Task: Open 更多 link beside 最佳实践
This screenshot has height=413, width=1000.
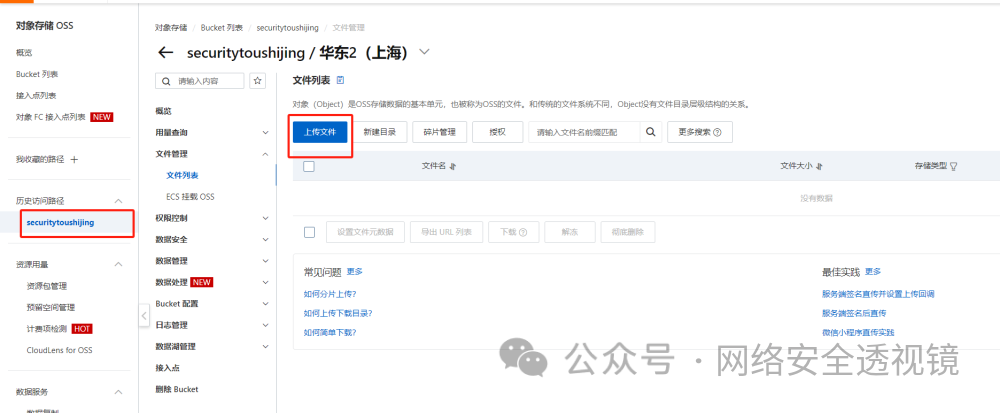Action: 872,272
